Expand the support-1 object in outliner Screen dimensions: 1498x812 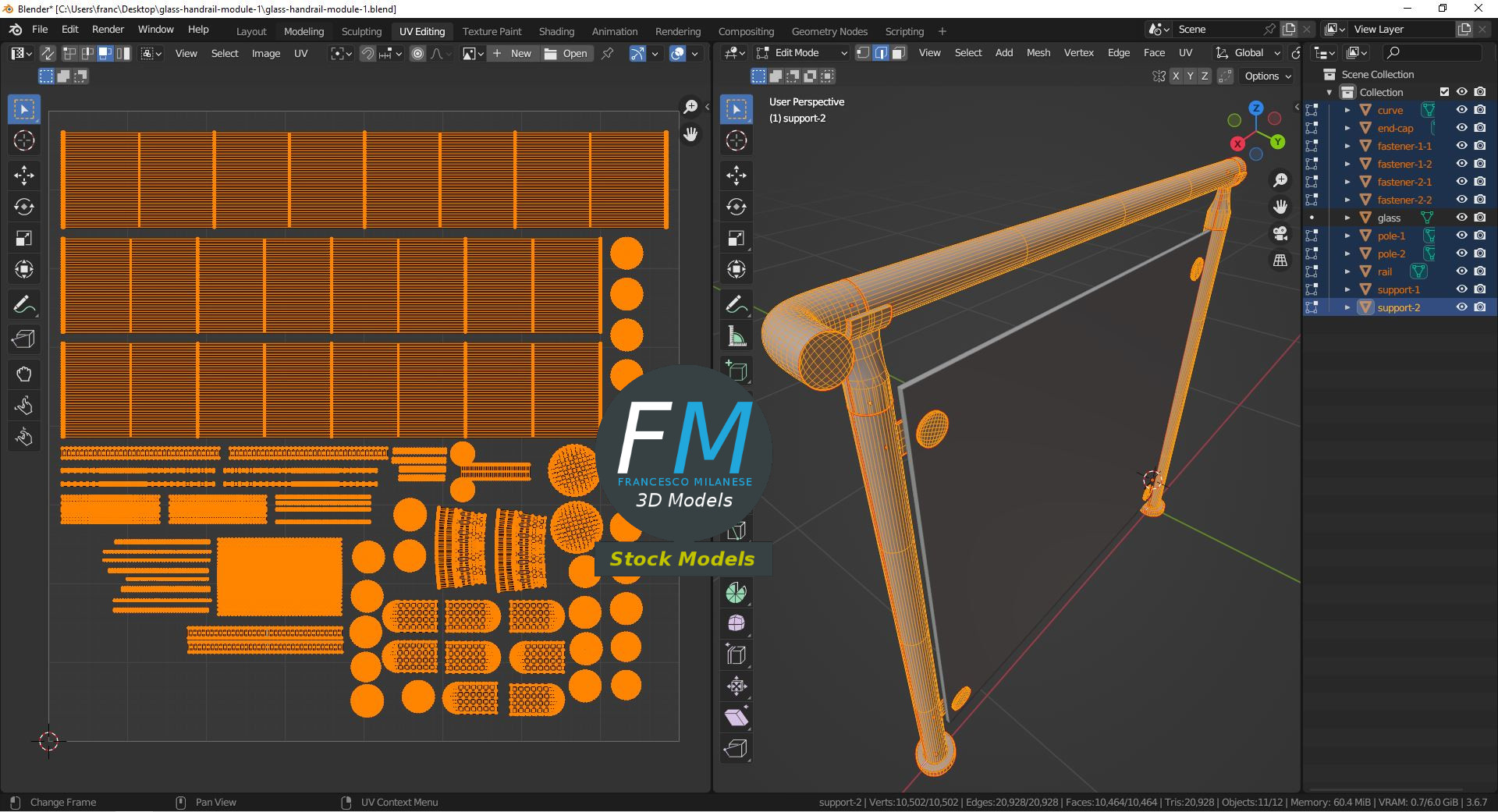click(1347, 289)
